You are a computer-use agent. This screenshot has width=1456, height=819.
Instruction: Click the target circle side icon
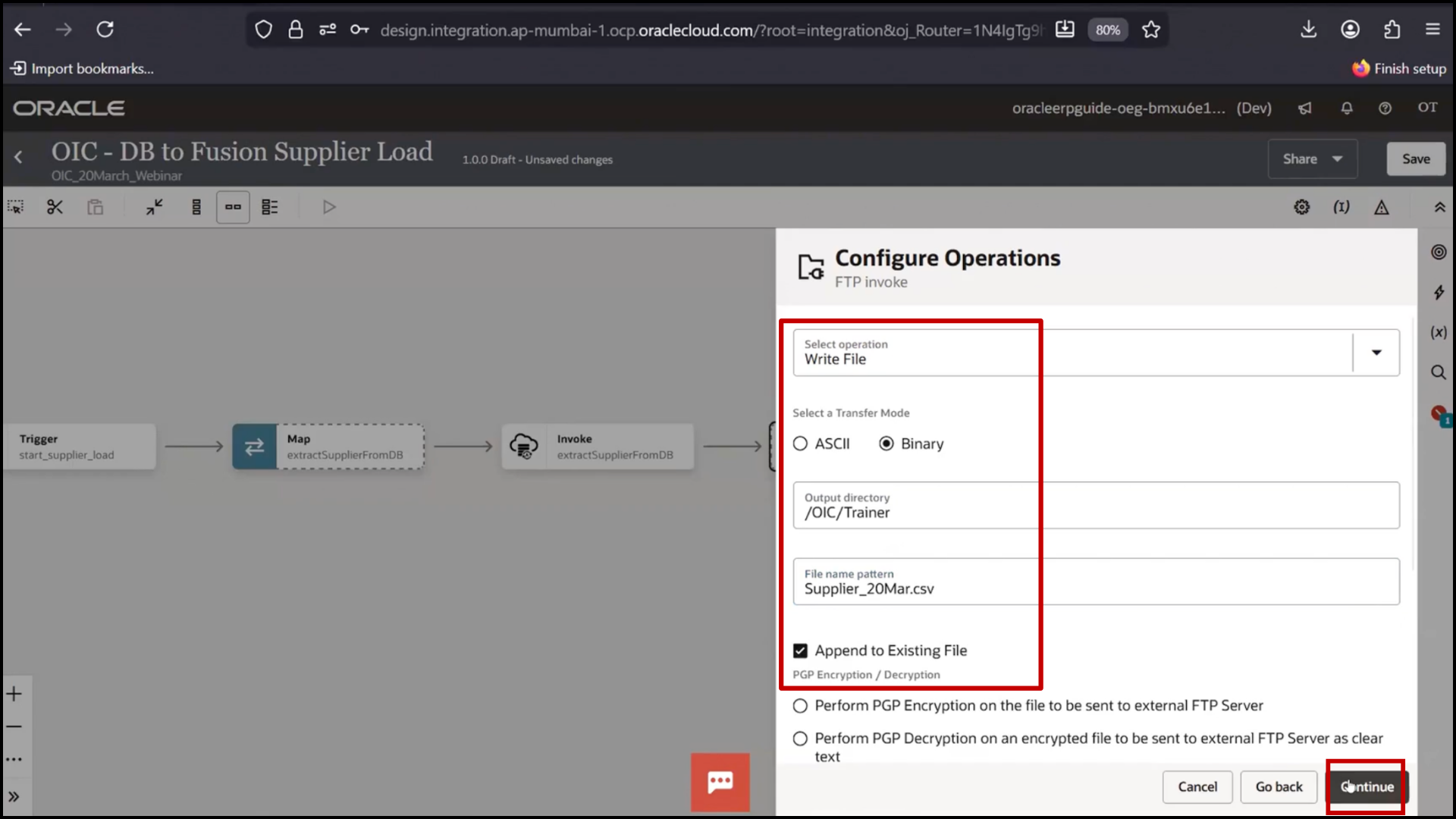(1439, 252)
